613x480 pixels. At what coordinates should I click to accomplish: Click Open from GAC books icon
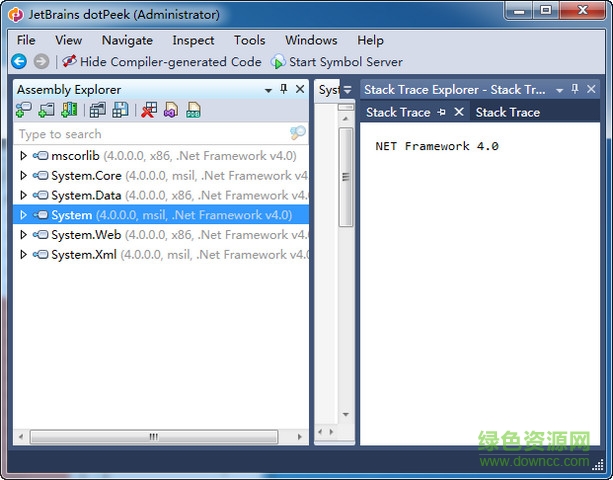pyautogui.click(x=69, y=110)
